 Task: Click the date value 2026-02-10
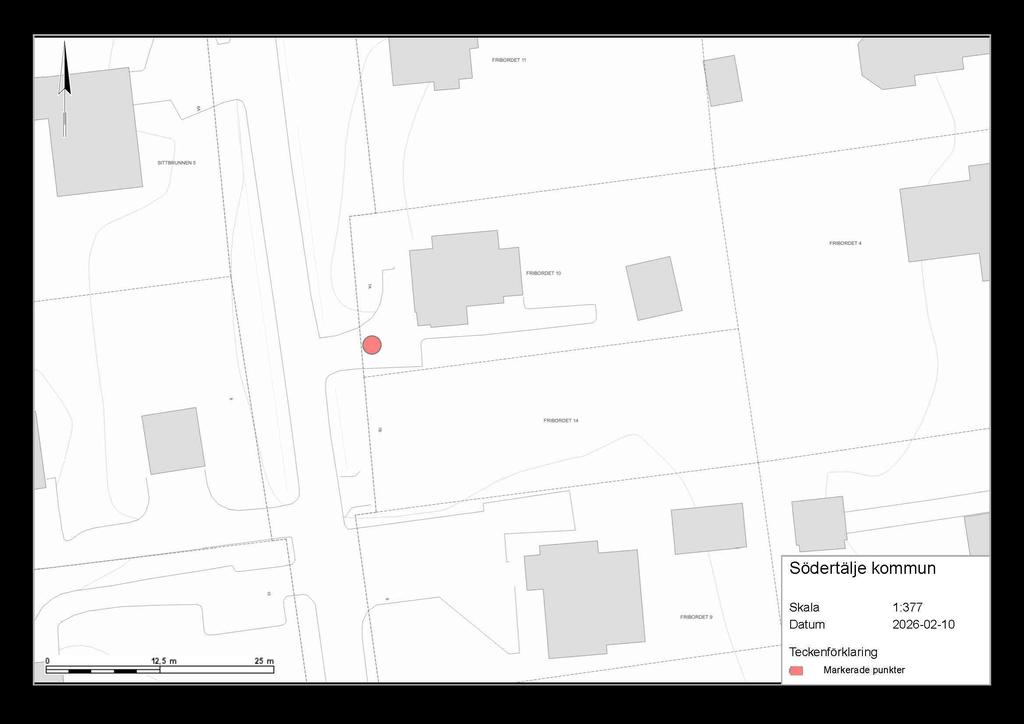click(x=924, y=625)
